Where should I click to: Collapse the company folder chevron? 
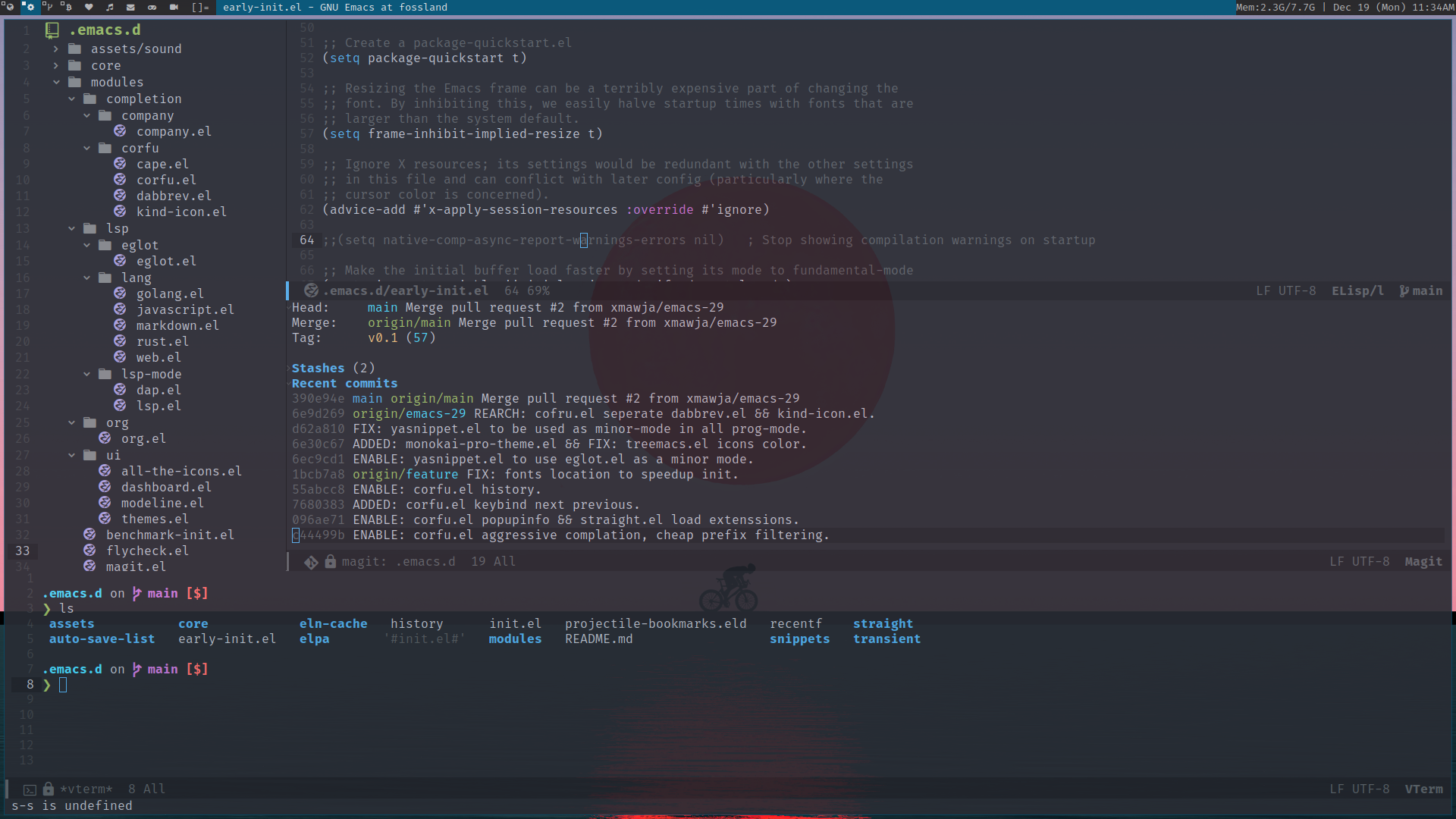pos(86,115)
